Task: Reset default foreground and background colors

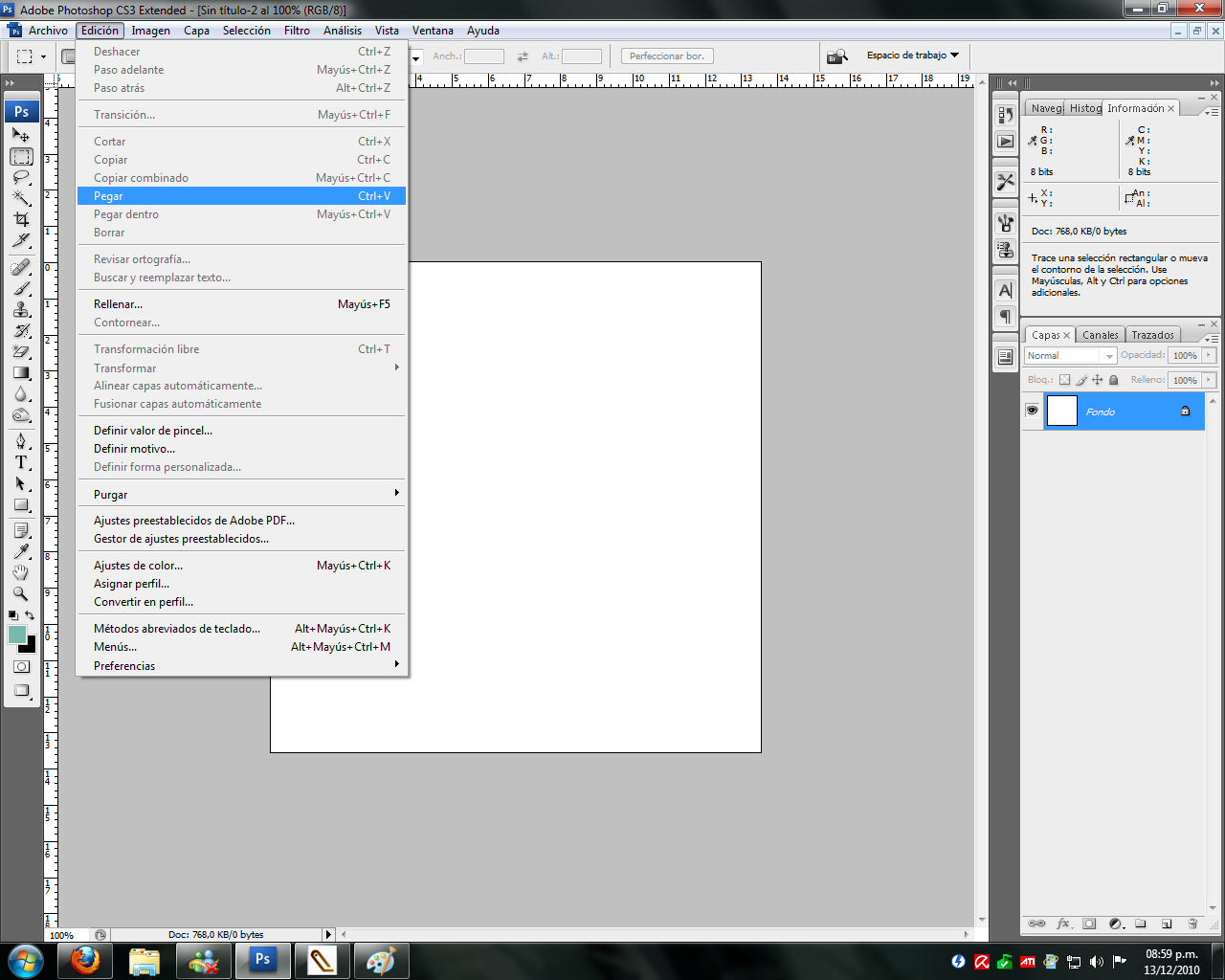Action: pos(12,615)
